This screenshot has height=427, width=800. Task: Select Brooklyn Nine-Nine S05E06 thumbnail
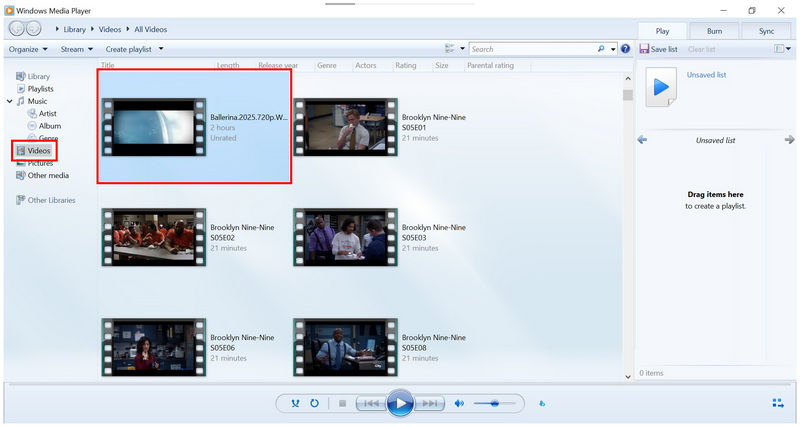tap(154, 347)
